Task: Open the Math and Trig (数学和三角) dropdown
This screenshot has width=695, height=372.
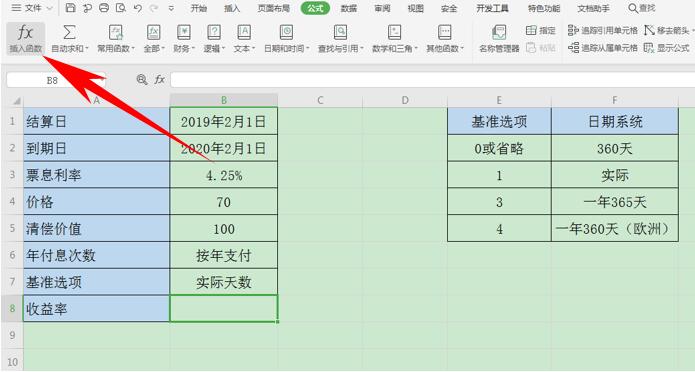Action: [x=394, y=39]
